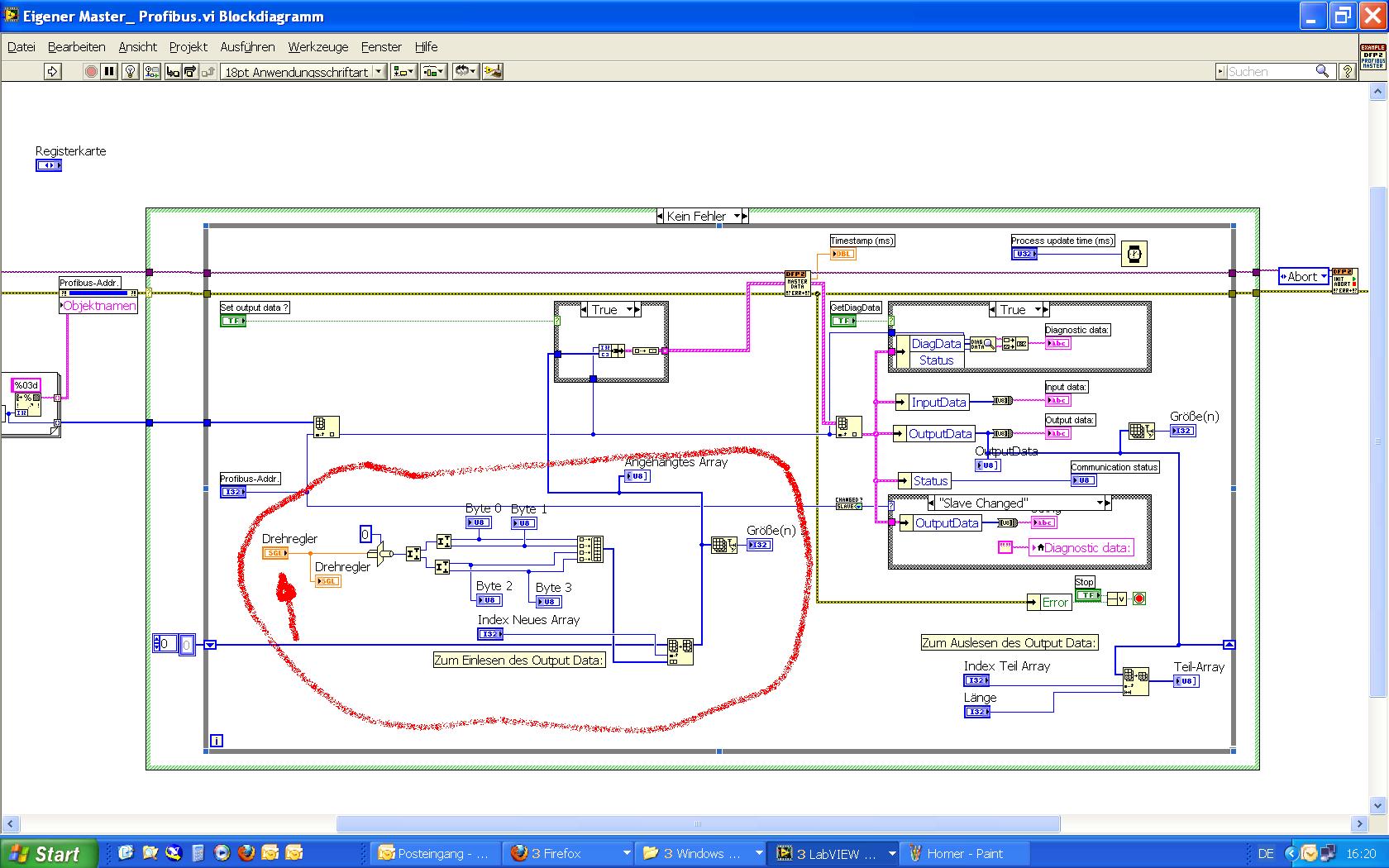Click the Clean Up Diagram broom icon

pos(492,72)
